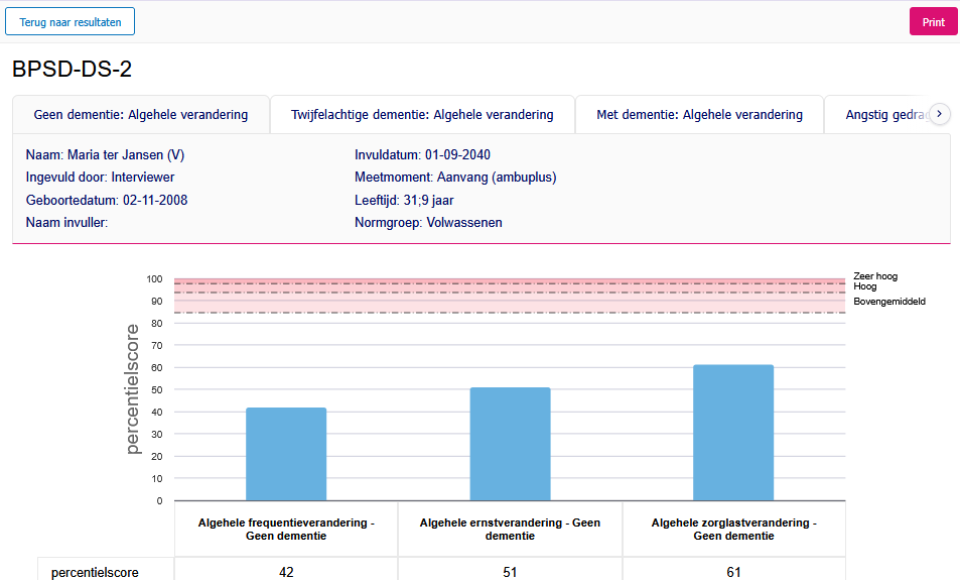Select percentielscore value 42 cell
960x580 pixels.
(x=286, y=572)
